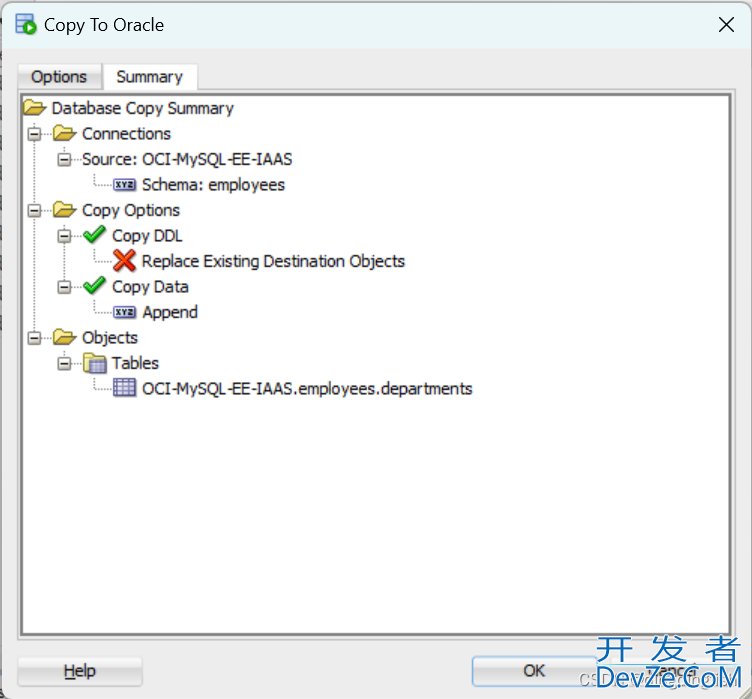Close the Copy To Oracle dialog
Viewport: 752px width, 699px height.
[x=726, y=24]
